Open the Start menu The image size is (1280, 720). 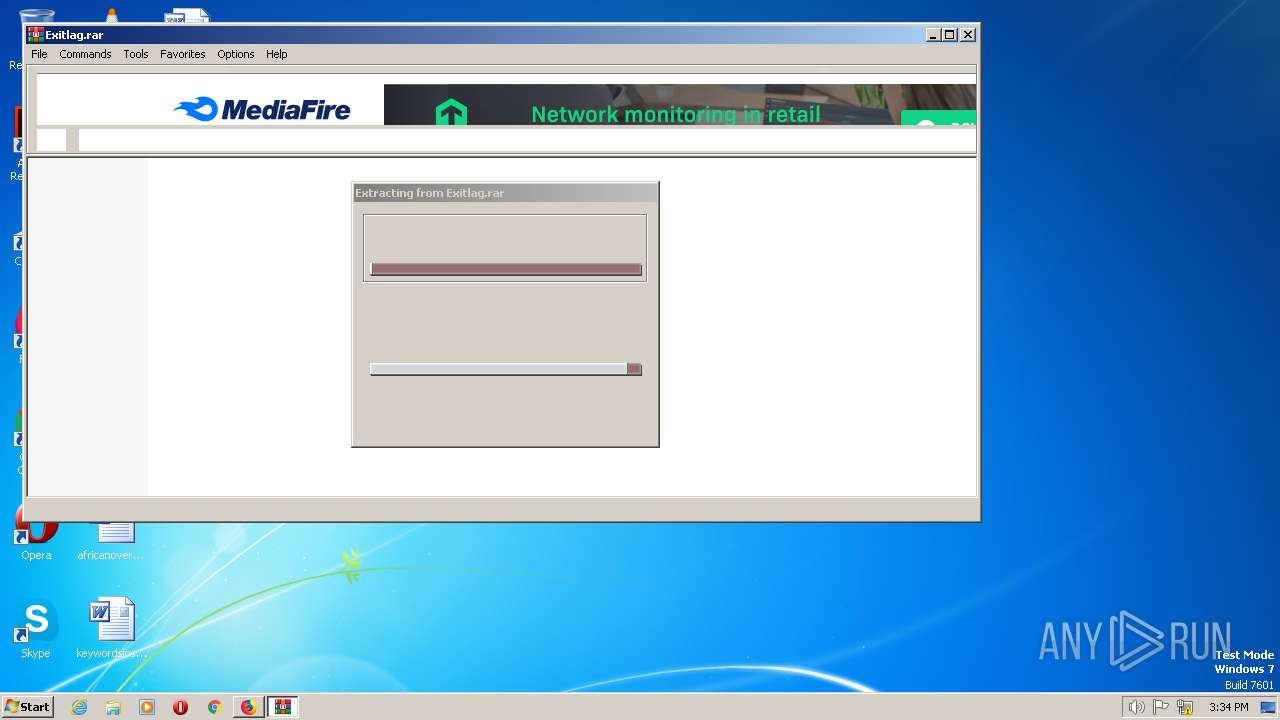pos(28,707)
